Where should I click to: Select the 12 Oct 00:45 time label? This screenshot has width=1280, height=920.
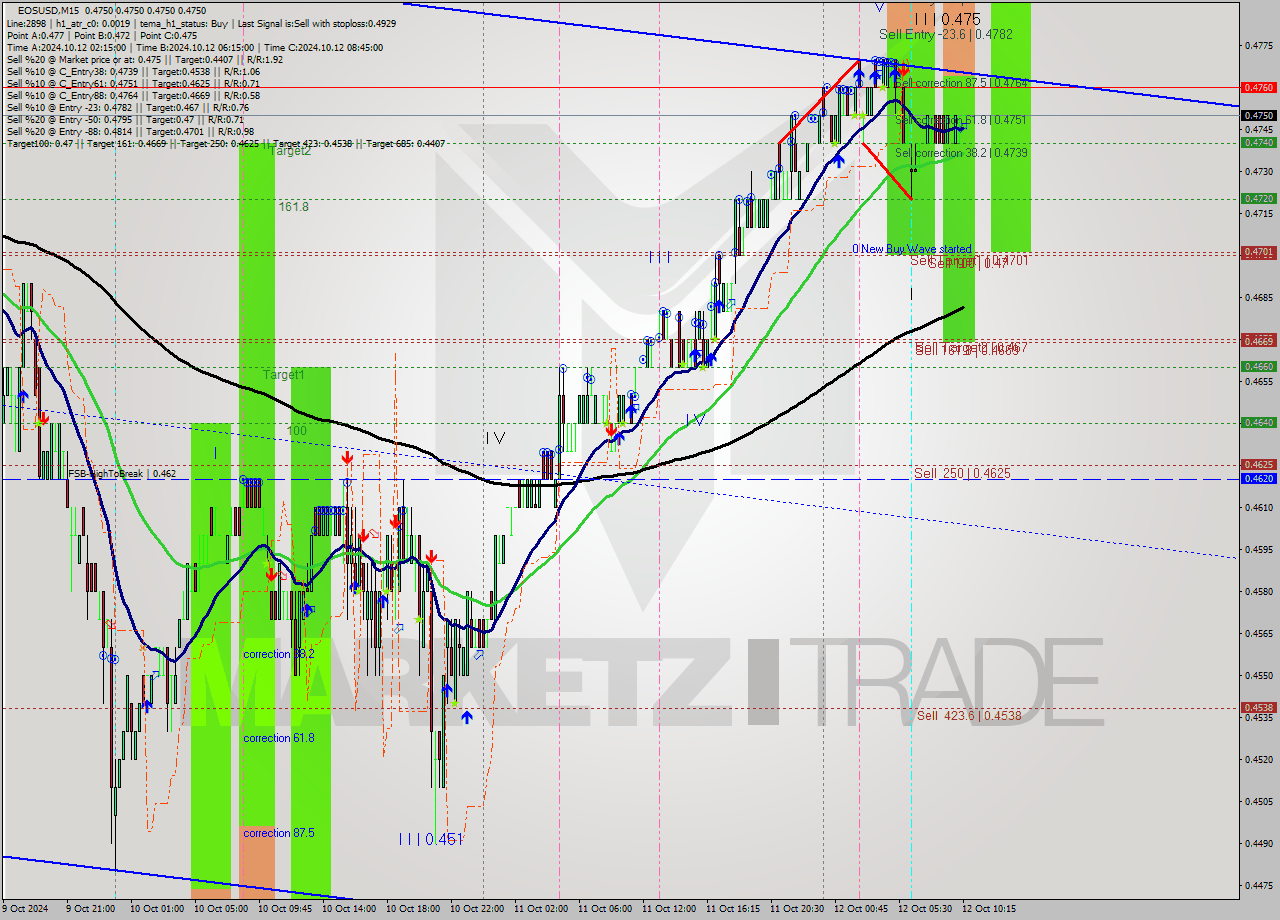[x=859, y=910]
